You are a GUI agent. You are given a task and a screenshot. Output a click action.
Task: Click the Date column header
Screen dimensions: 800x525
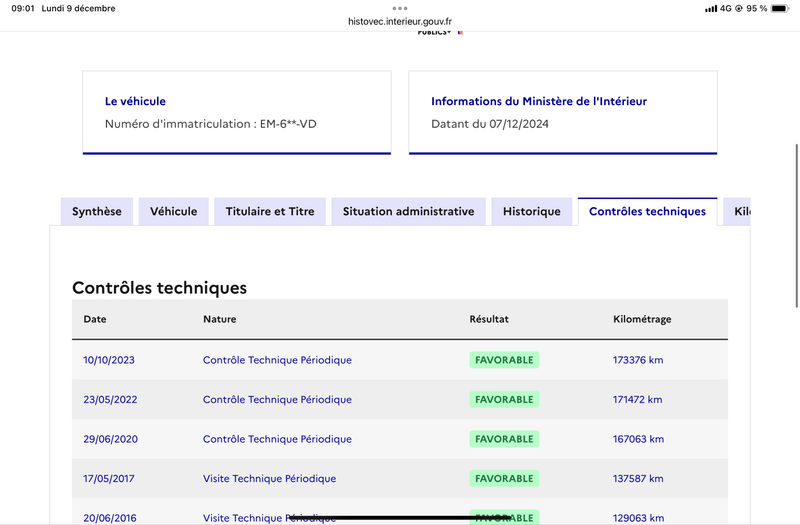(x=95, y=319)
